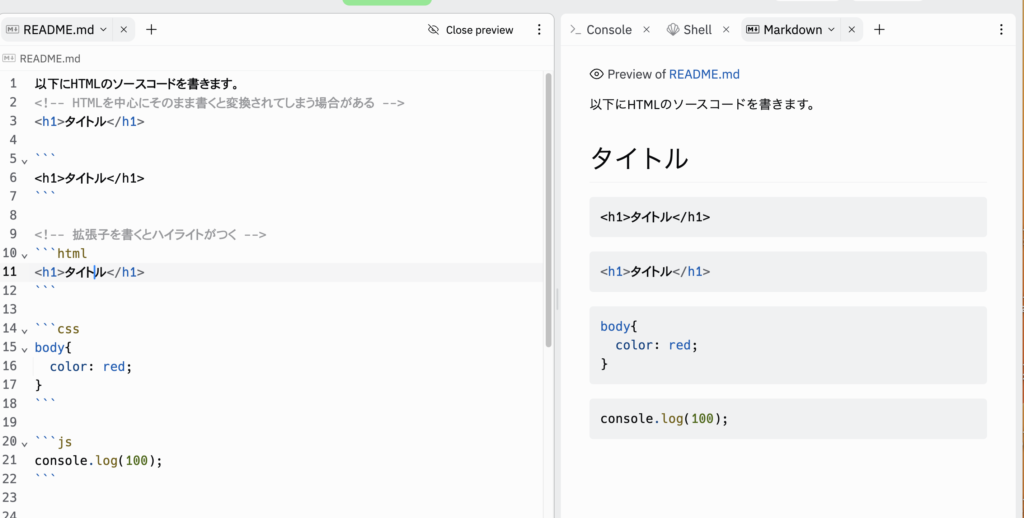Screen dimensions: 1024x518
Task: Collapse the js code block fold at line 20
Action: click(x=25, y=444)
